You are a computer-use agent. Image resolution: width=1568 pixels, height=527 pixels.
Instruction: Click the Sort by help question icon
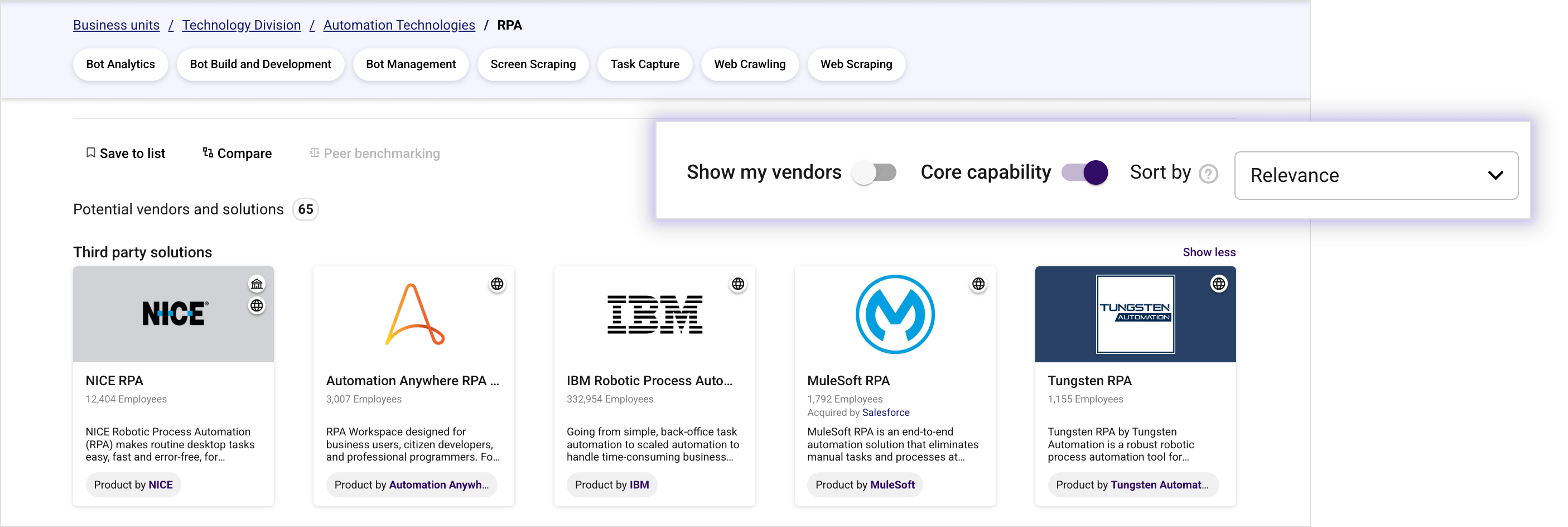pos(1208,174)
